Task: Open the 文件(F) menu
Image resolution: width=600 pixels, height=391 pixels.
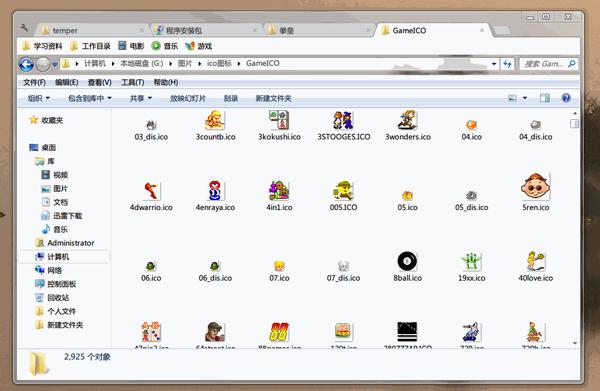Action: click(x=34, y=82)
